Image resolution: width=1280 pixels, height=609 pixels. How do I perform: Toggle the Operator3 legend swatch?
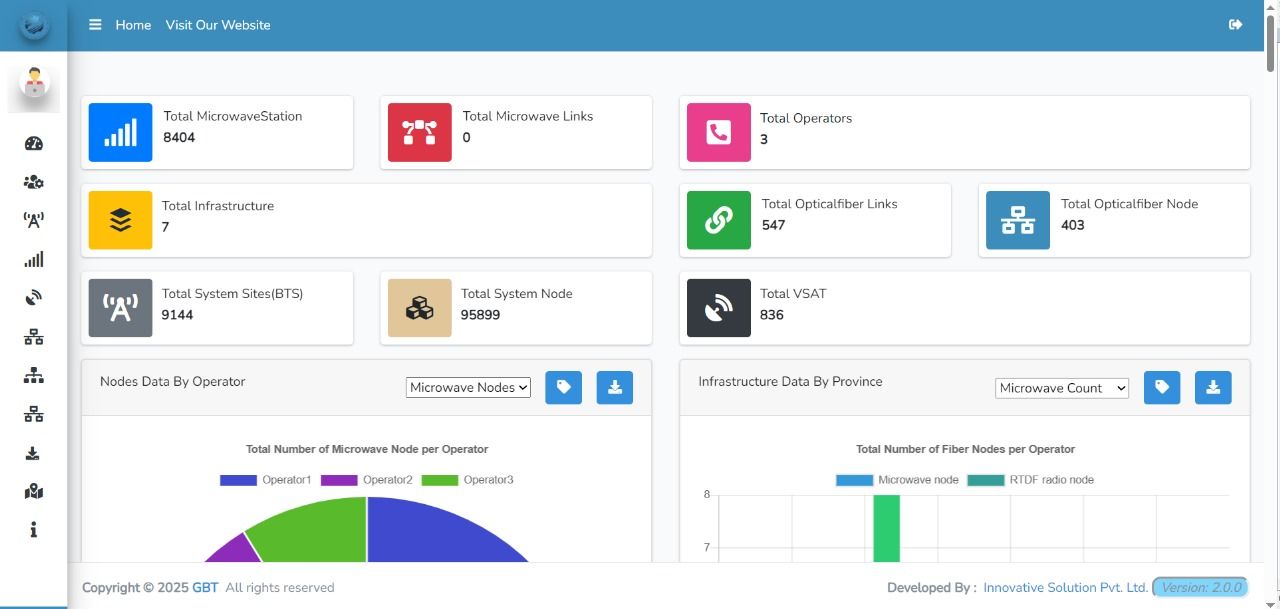point(440,480)
